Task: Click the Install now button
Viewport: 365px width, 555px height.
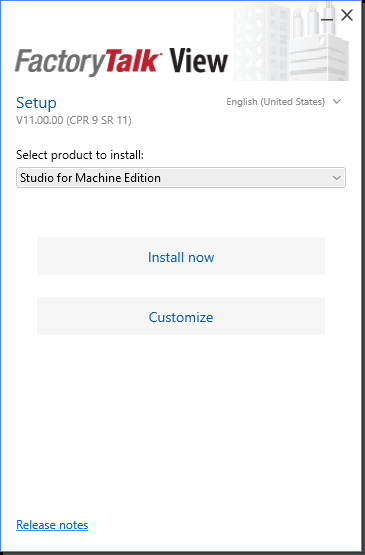Action: 181,256
